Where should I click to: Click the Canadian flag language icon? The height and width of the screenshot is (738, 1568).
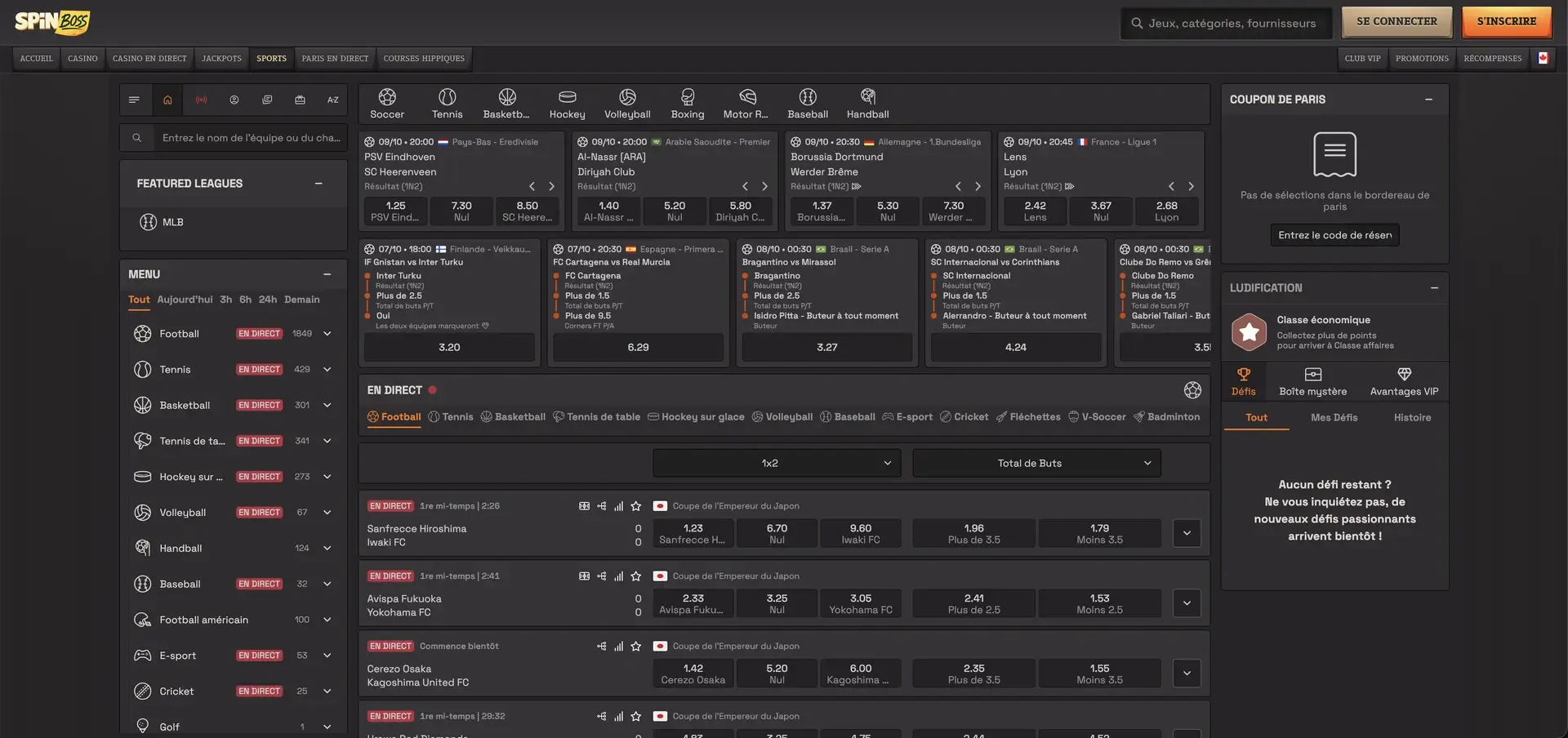pyautogui.click(x=1543, y=58)
